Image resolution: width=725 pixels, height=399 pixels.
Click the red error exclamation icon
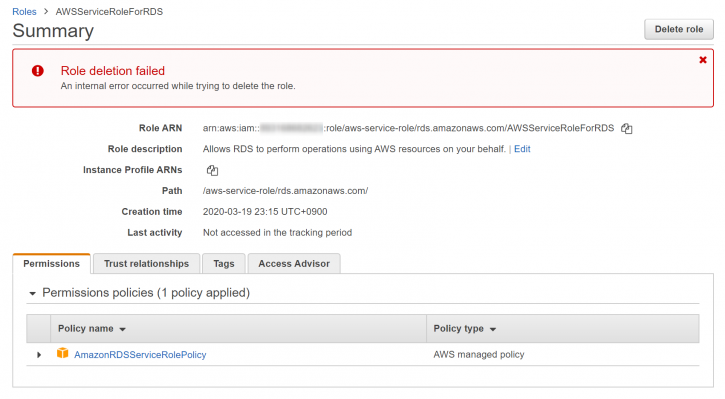[37, 71]
